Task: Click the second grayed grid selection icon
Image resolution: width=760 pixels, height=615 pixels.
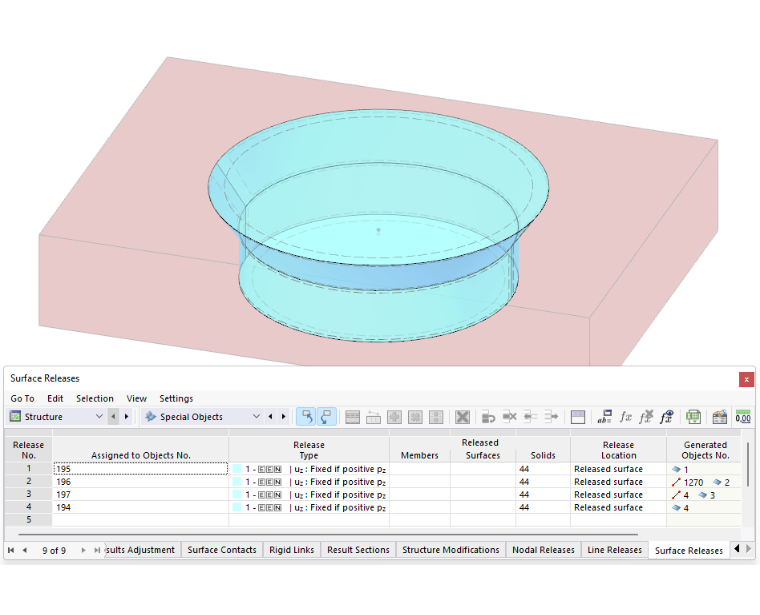Action: coord(415,417)
